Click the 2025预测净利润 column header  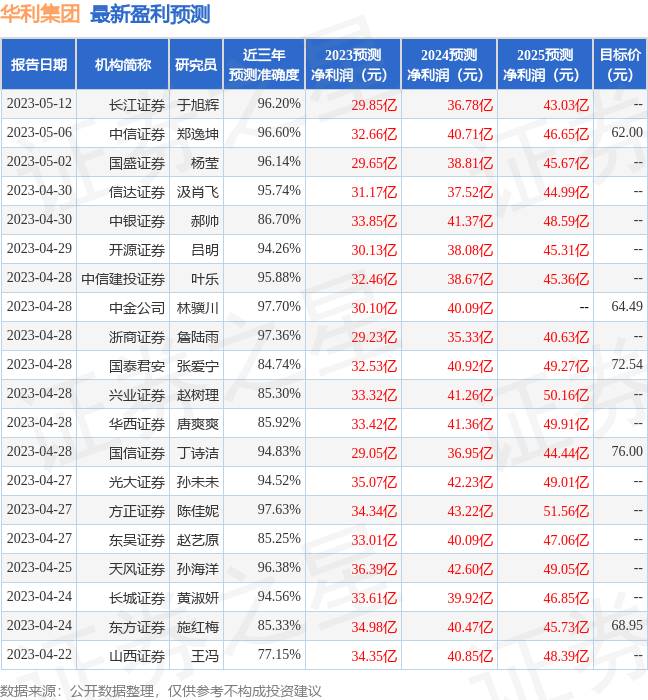tap(545, 64)
